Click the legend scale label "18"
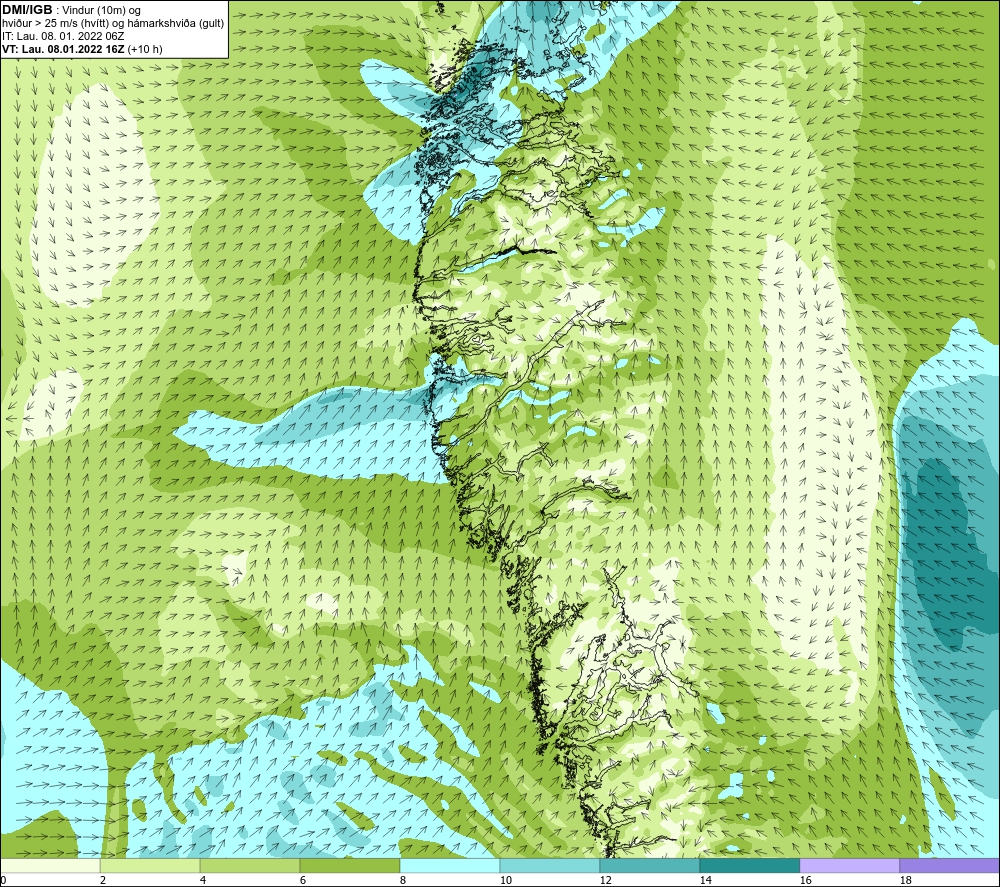This screenshot has width=1000, height=887. [906, 881]
